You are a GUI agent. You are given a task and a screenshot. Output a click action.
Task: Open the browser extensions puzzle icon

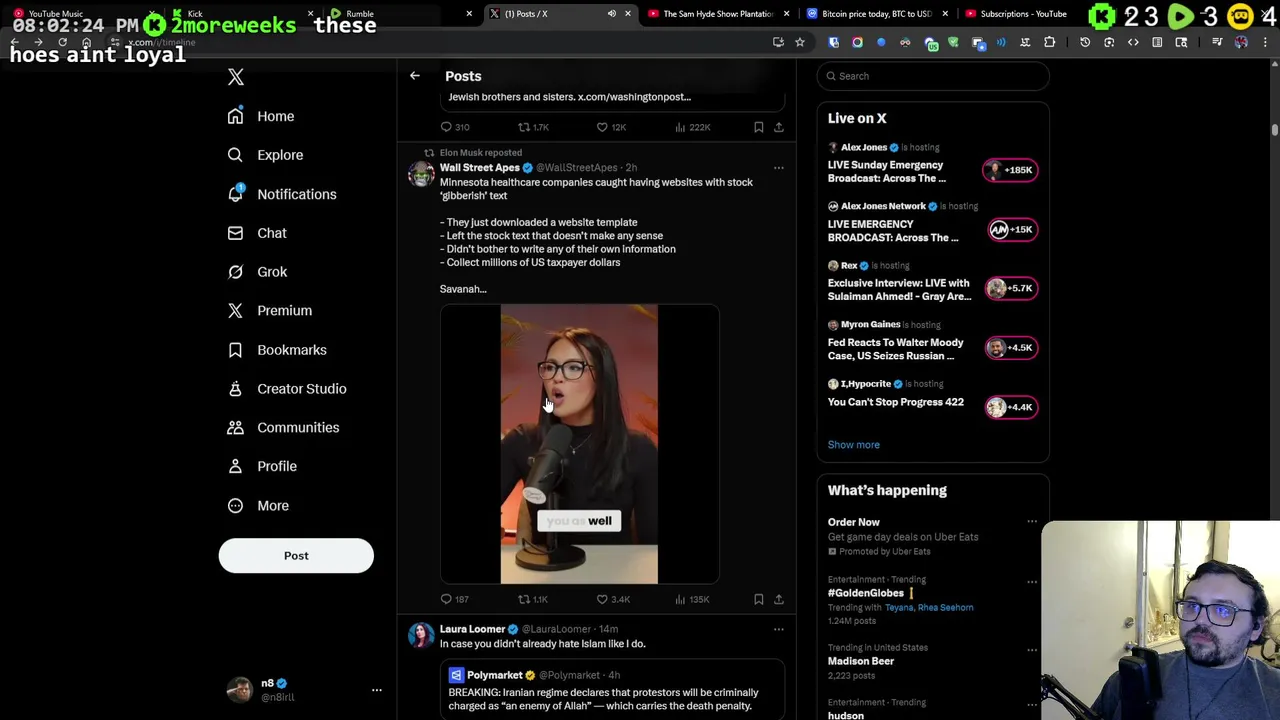[1049, 42]
